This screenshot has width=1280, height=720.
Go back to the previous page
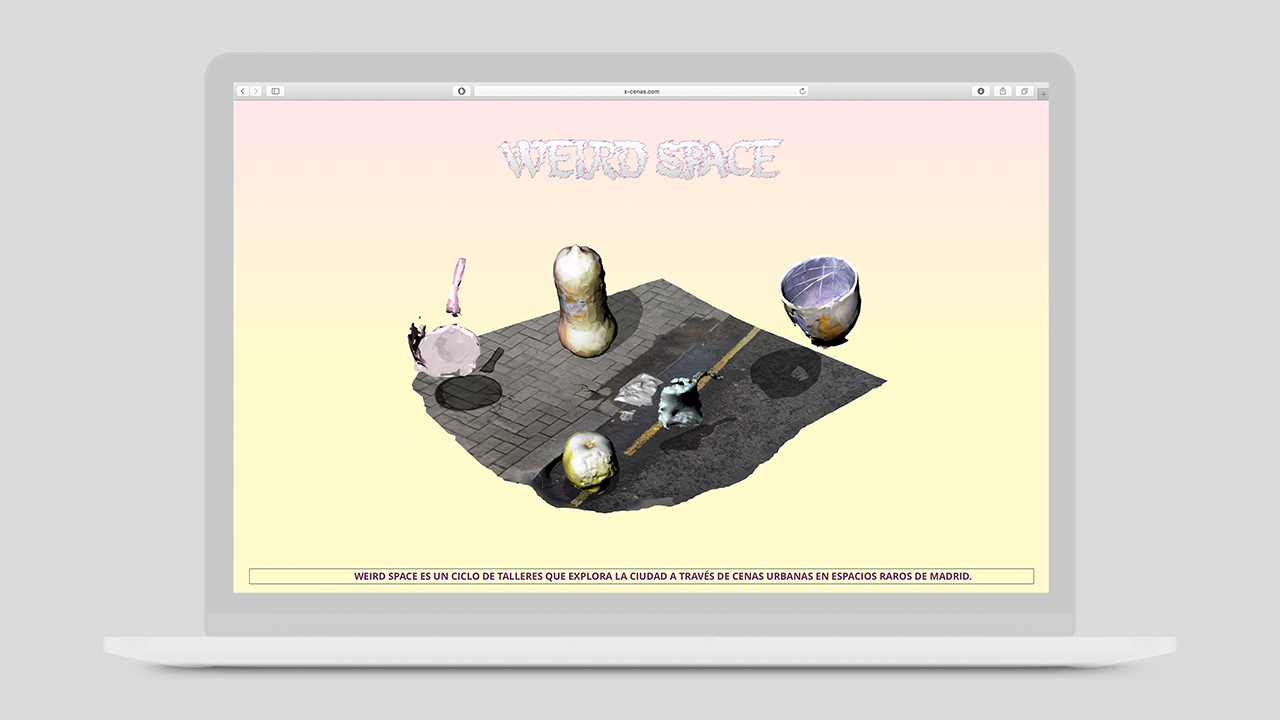click(x=243, y=91)
